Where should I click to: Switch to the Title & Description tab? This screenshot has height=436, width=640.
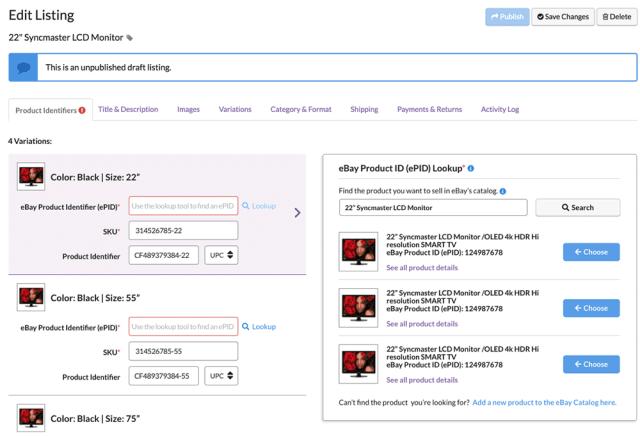point(128,109)
